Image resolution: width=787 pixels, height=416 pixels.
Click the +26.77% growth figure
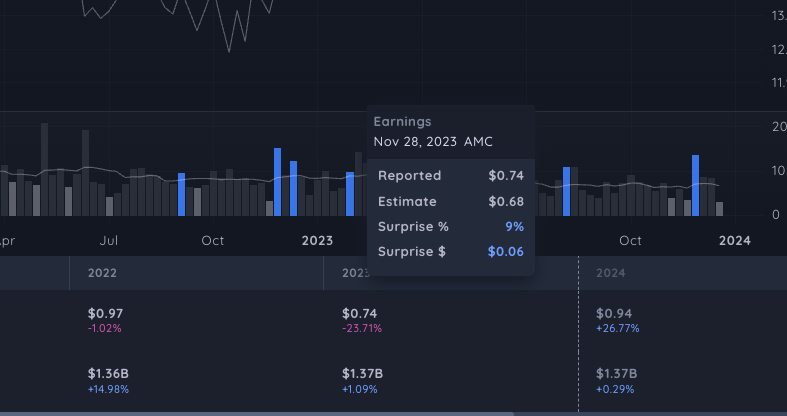pyautogui.click(x=617, y=328)
